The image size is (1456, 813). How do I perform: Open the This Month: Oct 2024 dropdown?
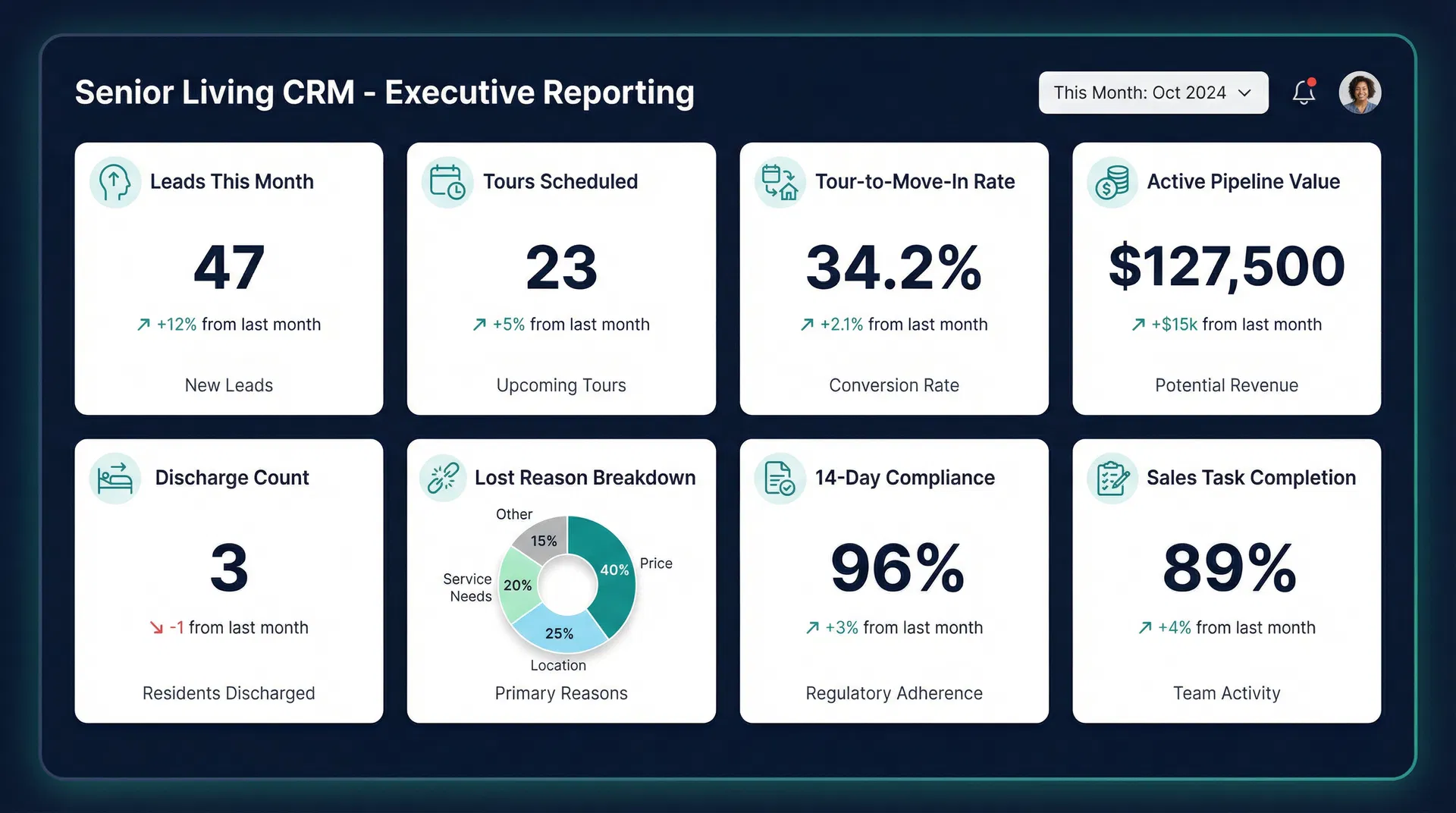pyautogui.click(x=1153, y=92)
